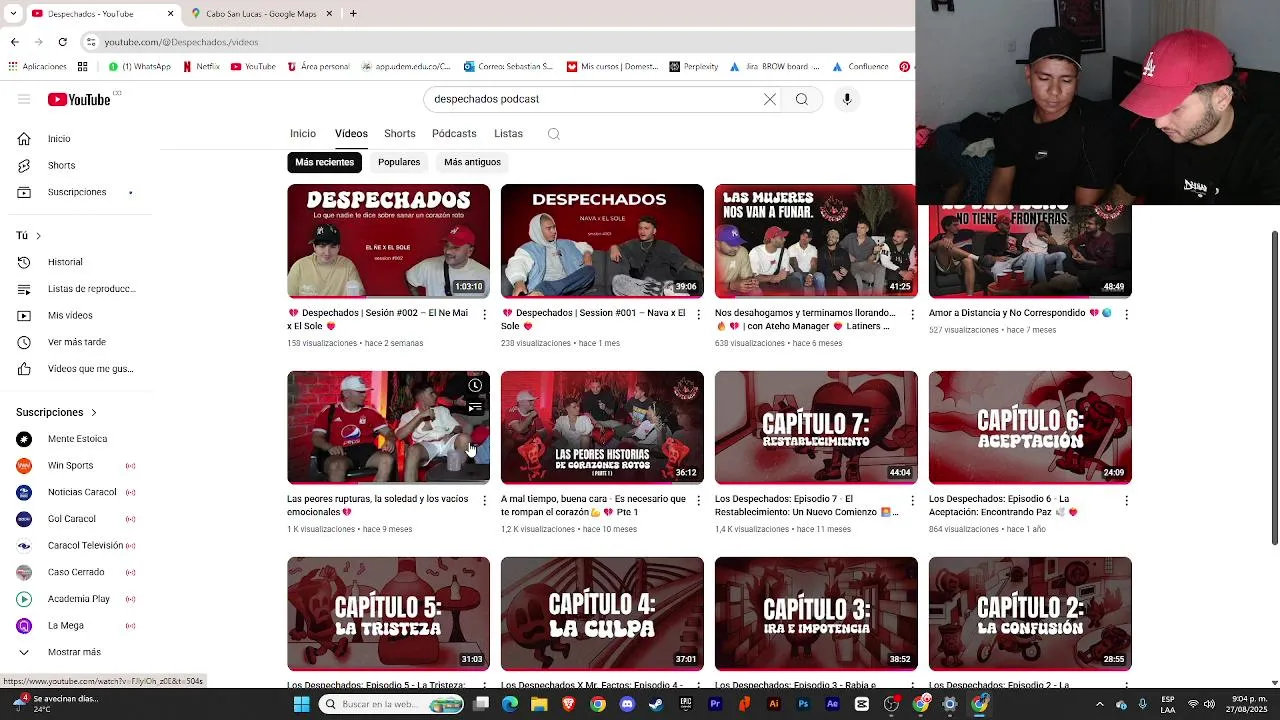Switch to the Cabo San Lucas Google Maps tab
This screenshot has height=720, width=1280.
(260, 14)
